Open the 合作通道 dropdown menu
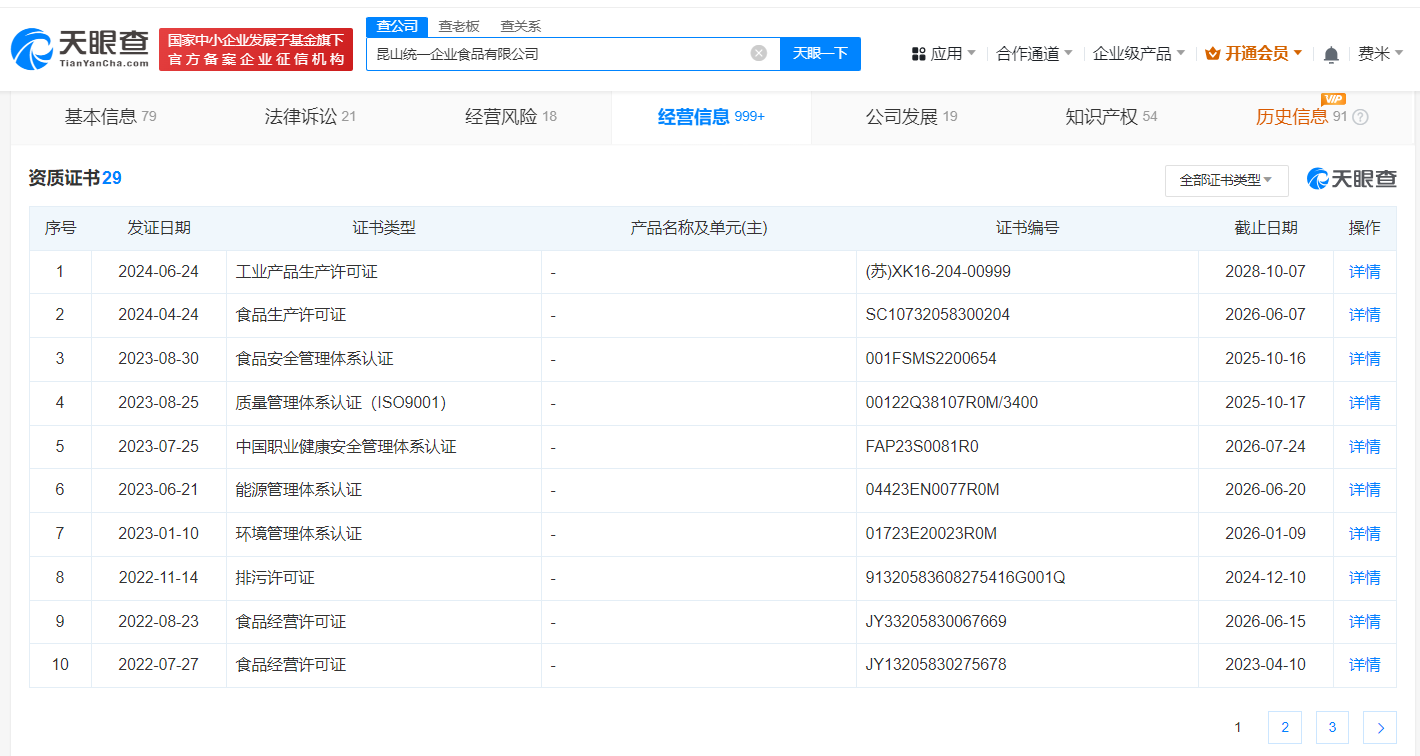The image size is (1420, 756). point(1034,54)
